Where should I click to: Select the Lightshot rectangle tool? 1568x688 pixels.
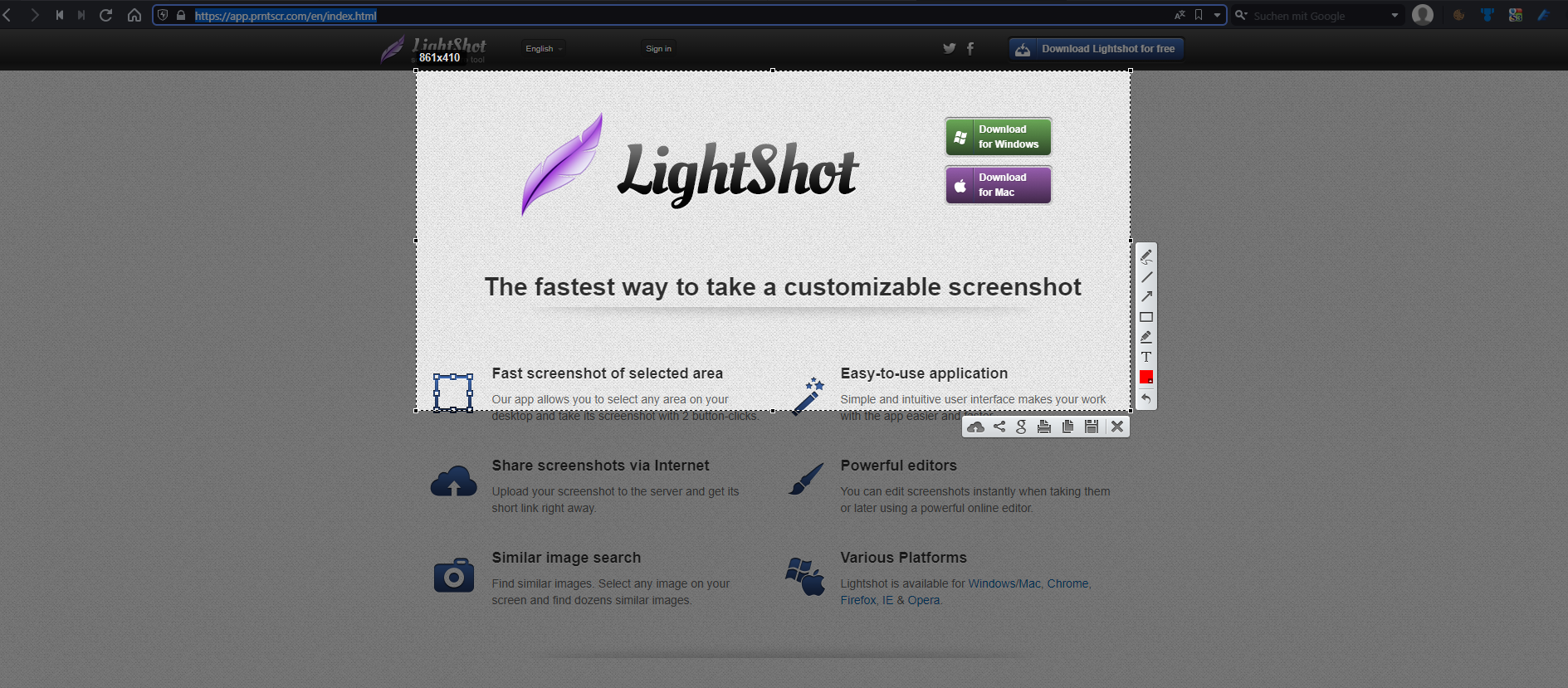[x=1146, y=317]
